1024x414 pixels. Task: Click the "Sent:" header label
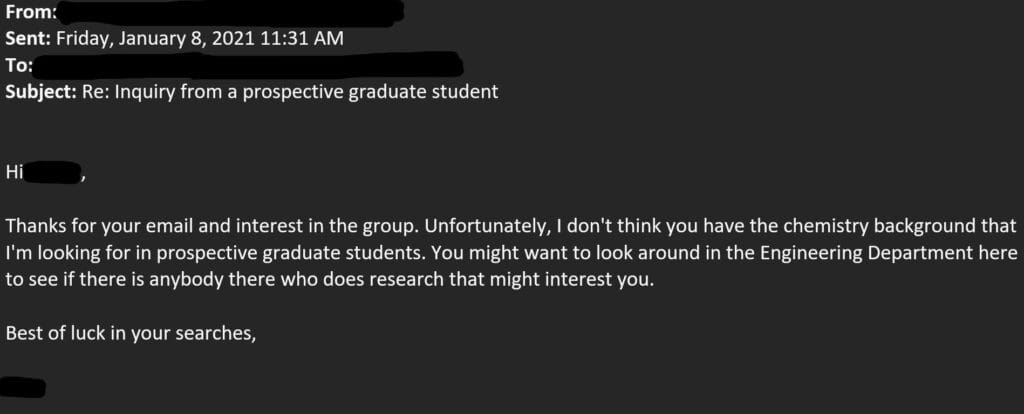tap(28, 40)
